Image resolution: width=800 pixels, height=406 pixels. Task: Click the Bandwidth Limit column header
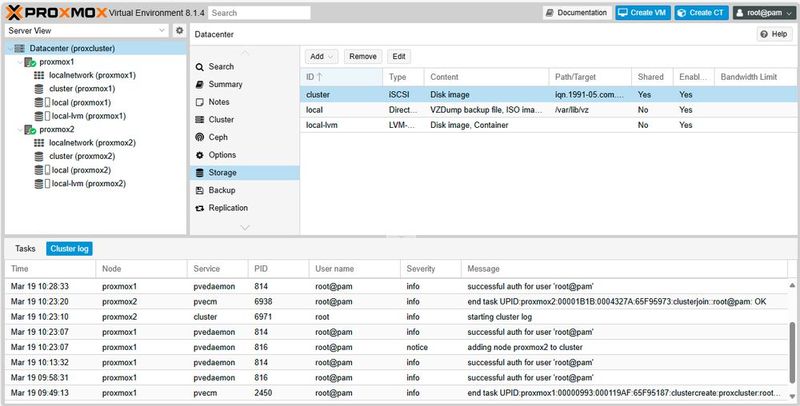[755, 77]
